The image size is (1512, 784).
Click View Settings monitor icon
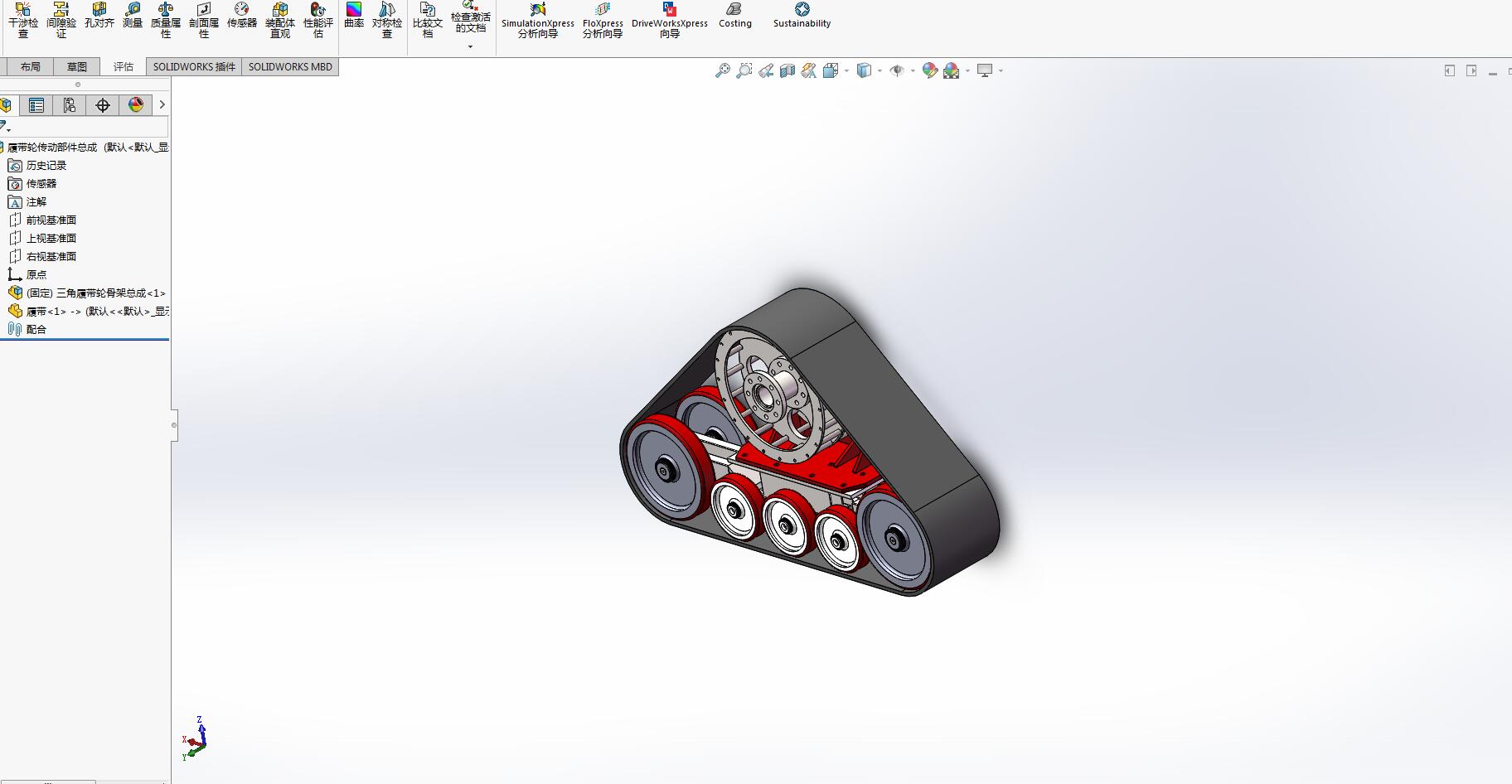coord(985,71)
